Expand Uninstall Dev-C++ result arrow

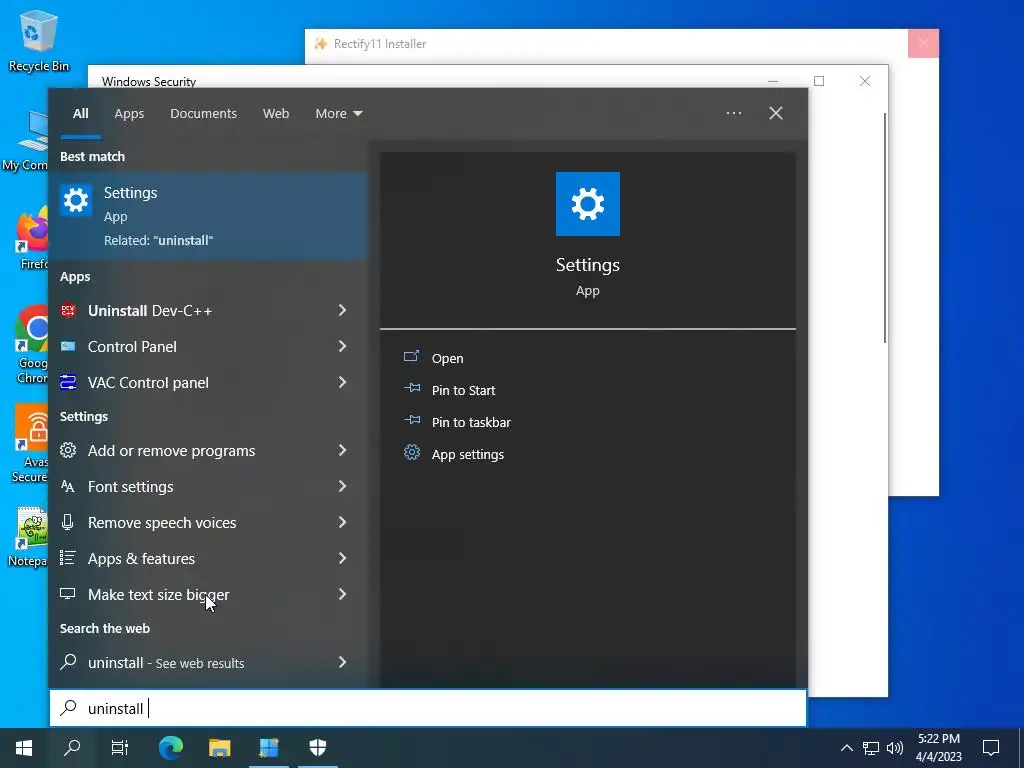coord(342,310)
